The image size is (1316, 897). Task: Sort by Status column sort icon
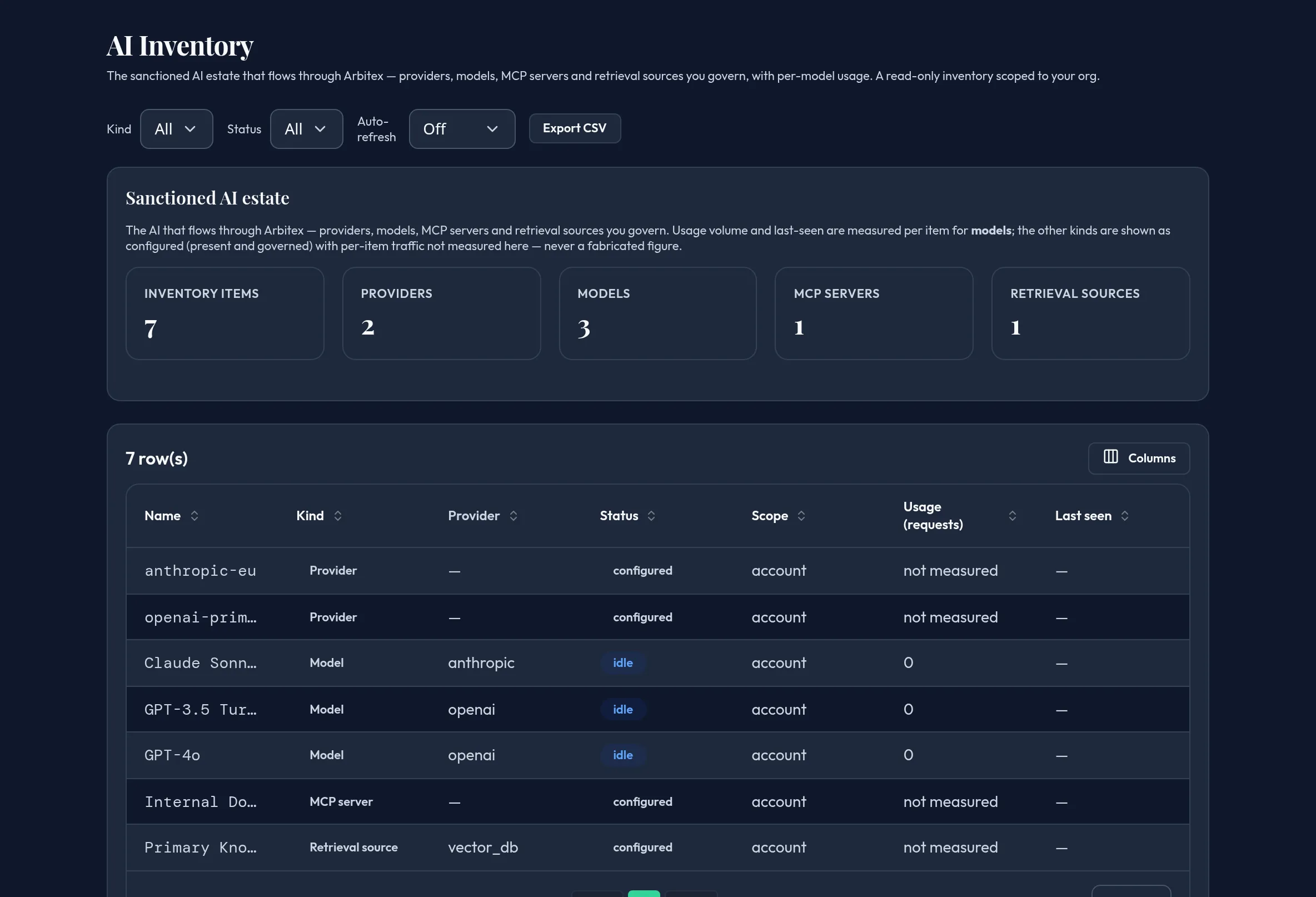point(651,516)
